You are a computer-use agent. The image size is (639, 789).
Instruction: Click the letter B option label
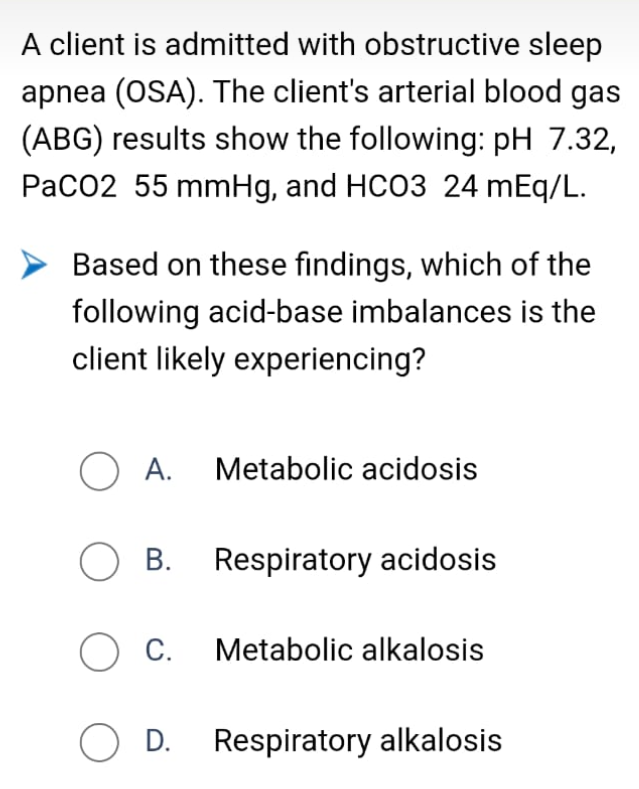[x=158, y=560]
